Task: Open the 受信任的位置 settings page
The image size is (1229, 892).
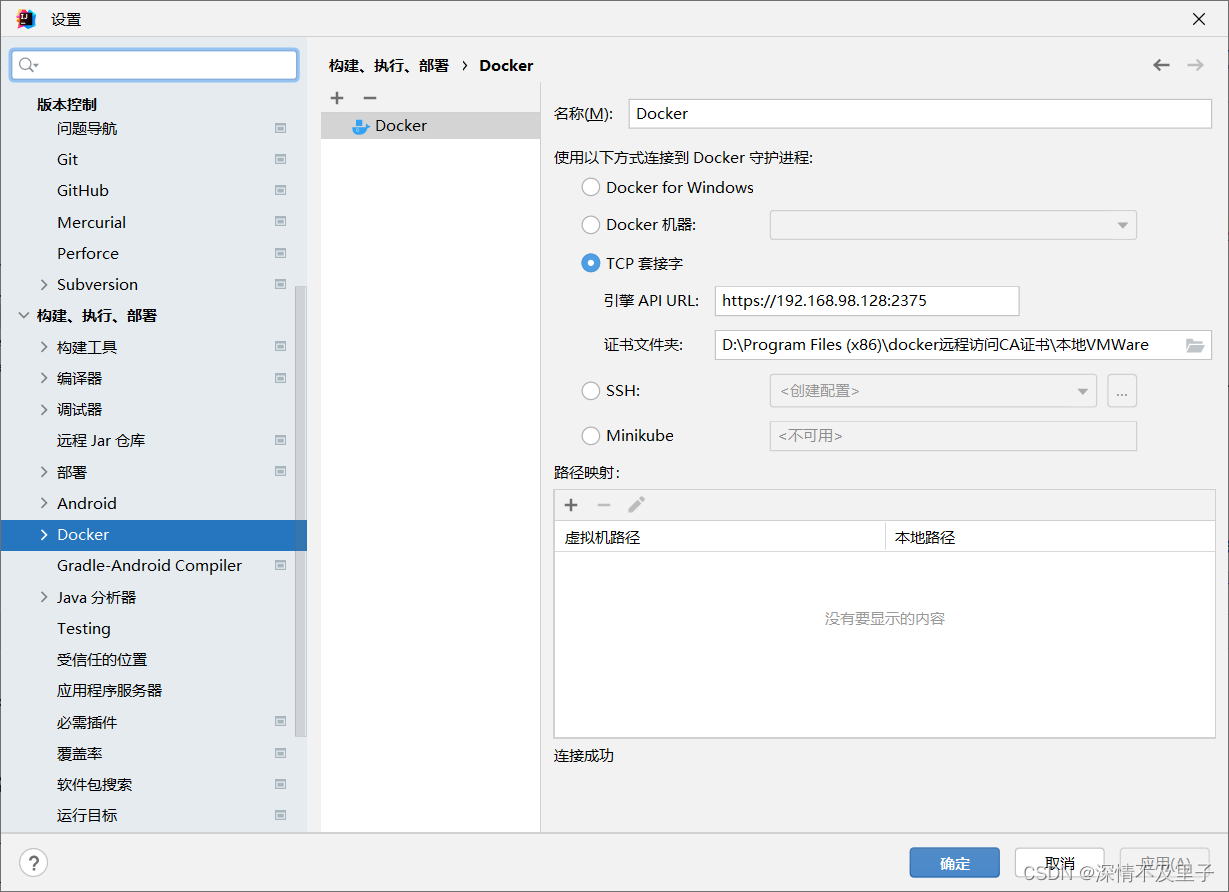Action: point(102,660)
